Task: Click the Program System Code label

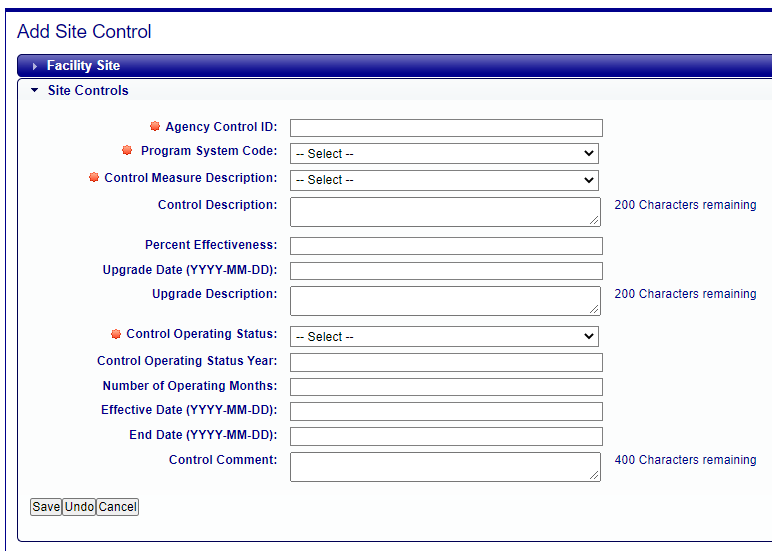Action: [209, 151]
